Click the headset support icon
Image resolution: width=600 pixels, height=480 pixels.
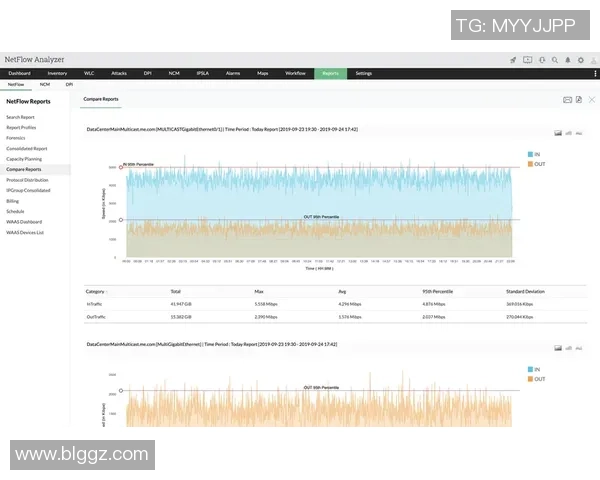(x=541, y=60)
